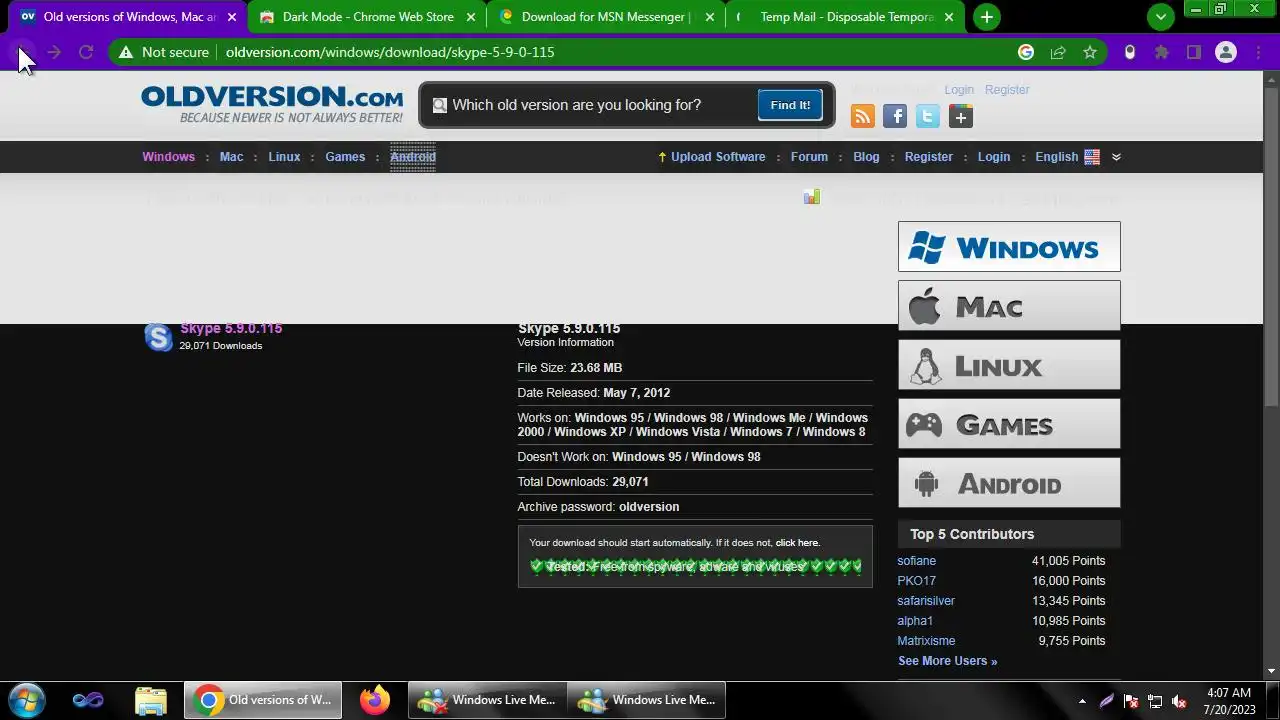Open the browser side panel
This screenshot has height=720, width=1280.
coord(1193,52)
